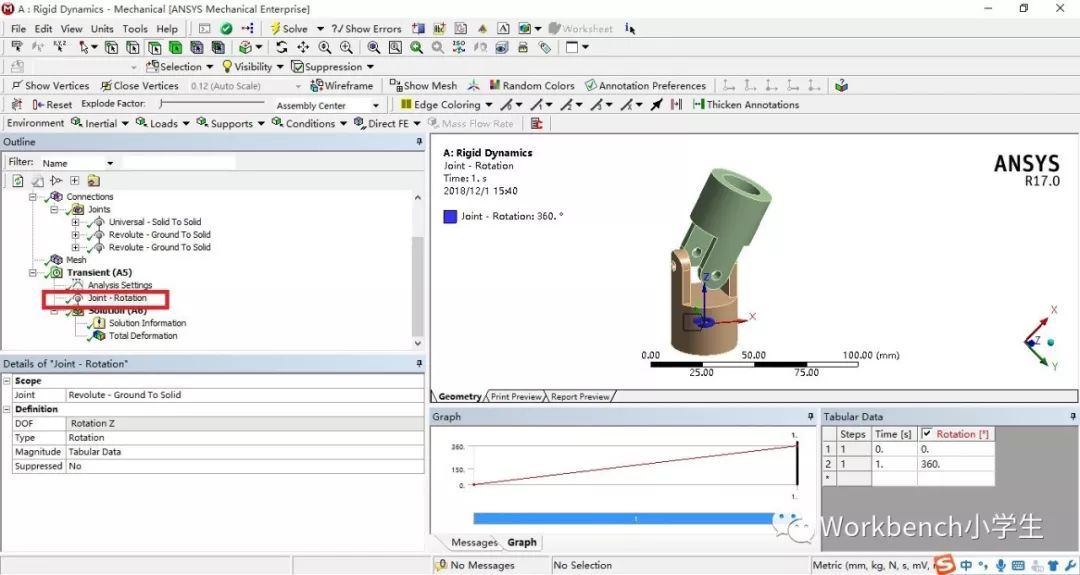Pin the Details panel
This screenshot has height=575, width=1080.
(419, 364)
